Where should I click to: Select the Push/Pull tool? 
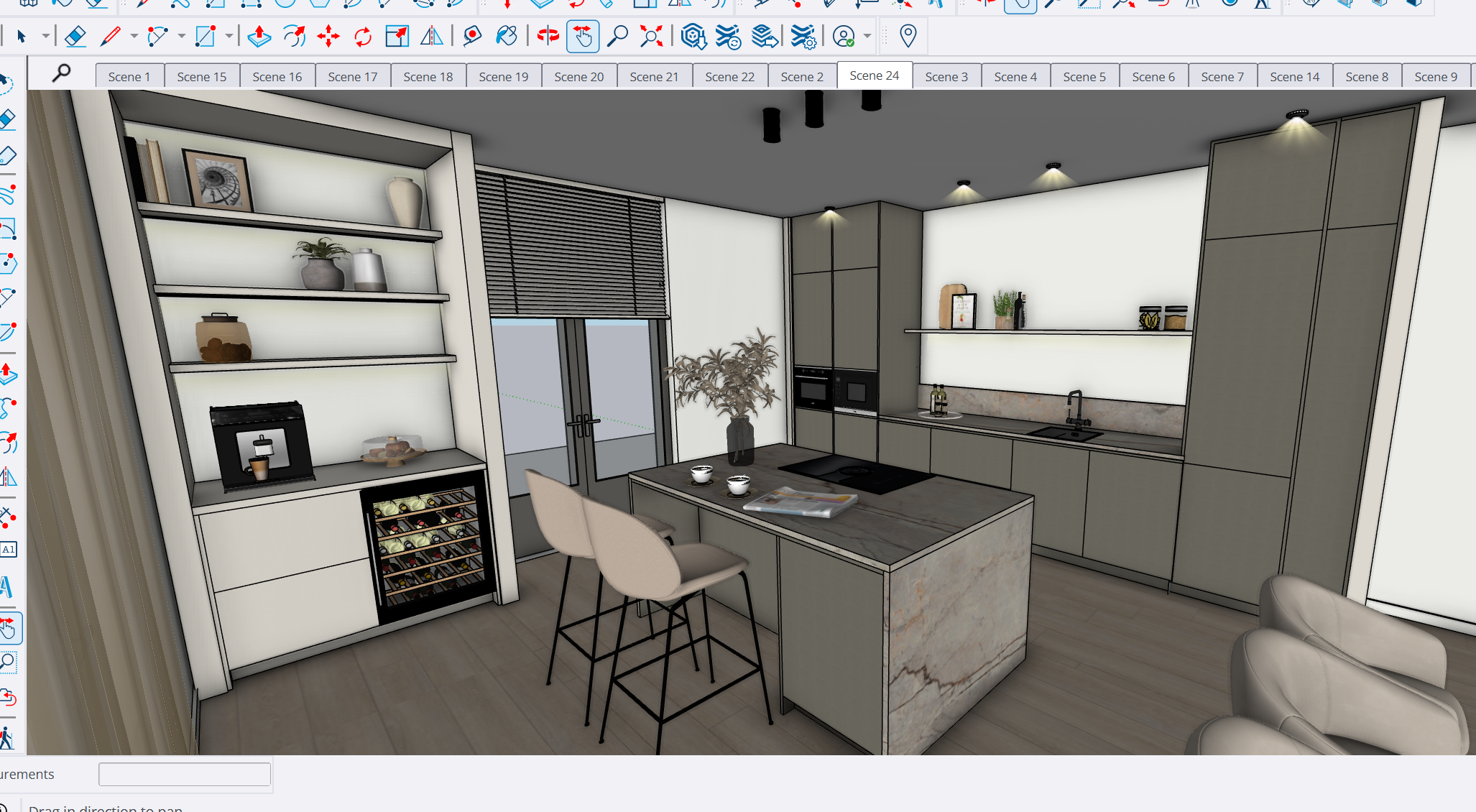(x=259, y=36)
